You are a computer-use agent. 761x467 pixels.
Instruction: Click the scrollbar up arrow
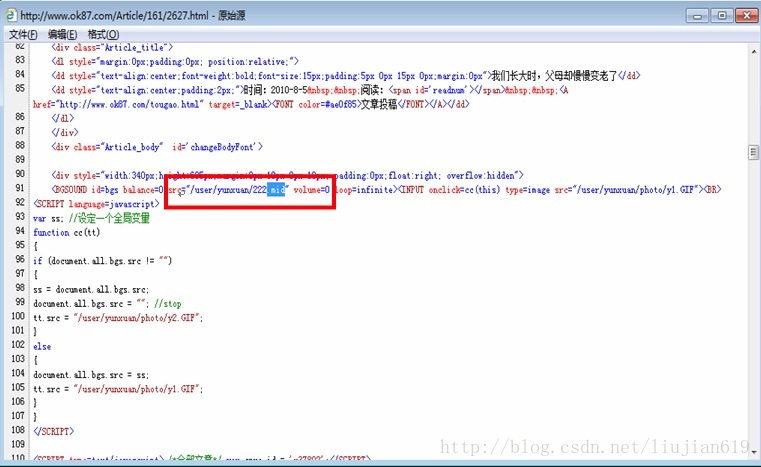point(754,50)
